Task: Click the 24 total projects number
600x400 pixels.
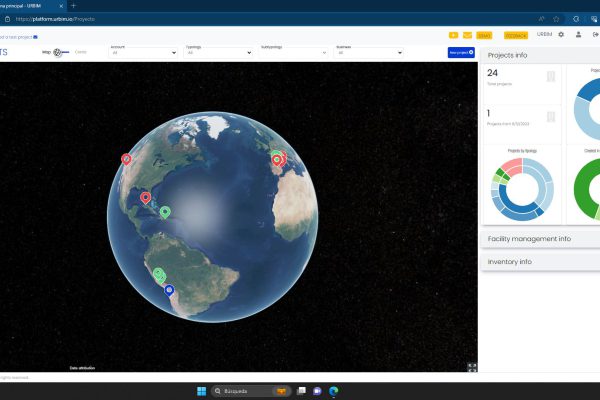Action: point(492,73)
